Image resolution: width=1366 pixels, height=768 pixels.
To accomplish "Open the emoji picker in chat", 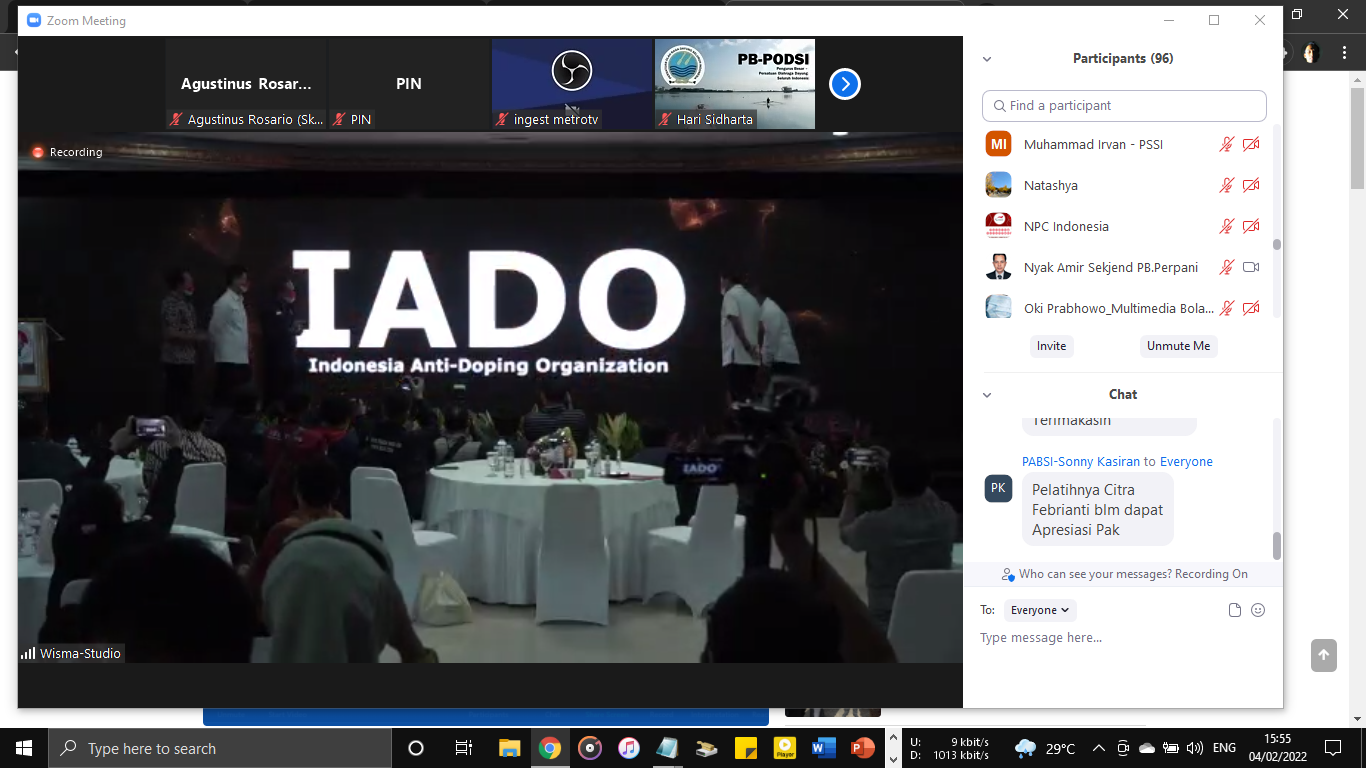I will click(x=1258, y=610).
